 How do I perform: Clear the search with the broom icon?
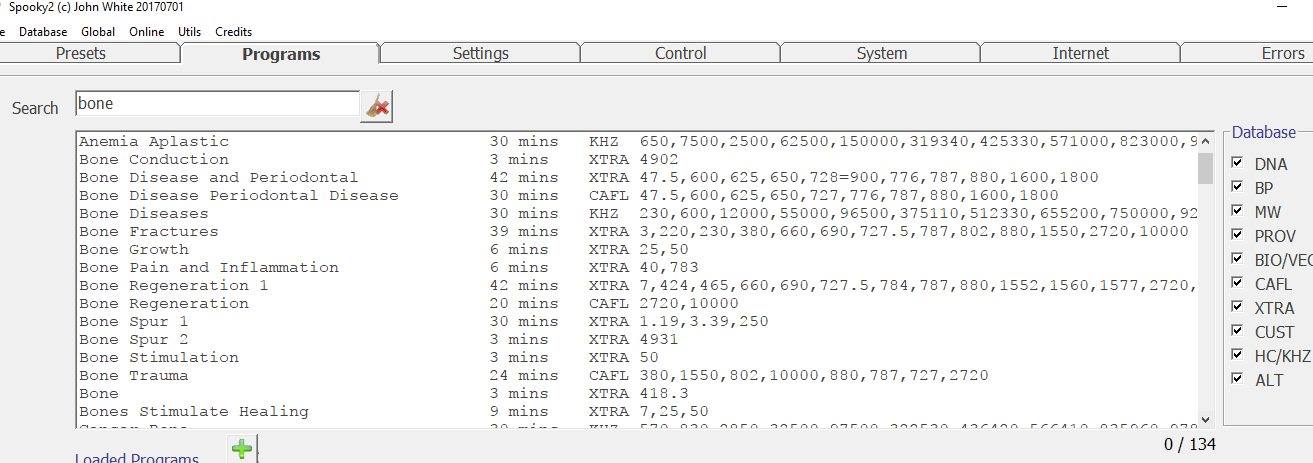pyautogui.click(x=377, y=105)
